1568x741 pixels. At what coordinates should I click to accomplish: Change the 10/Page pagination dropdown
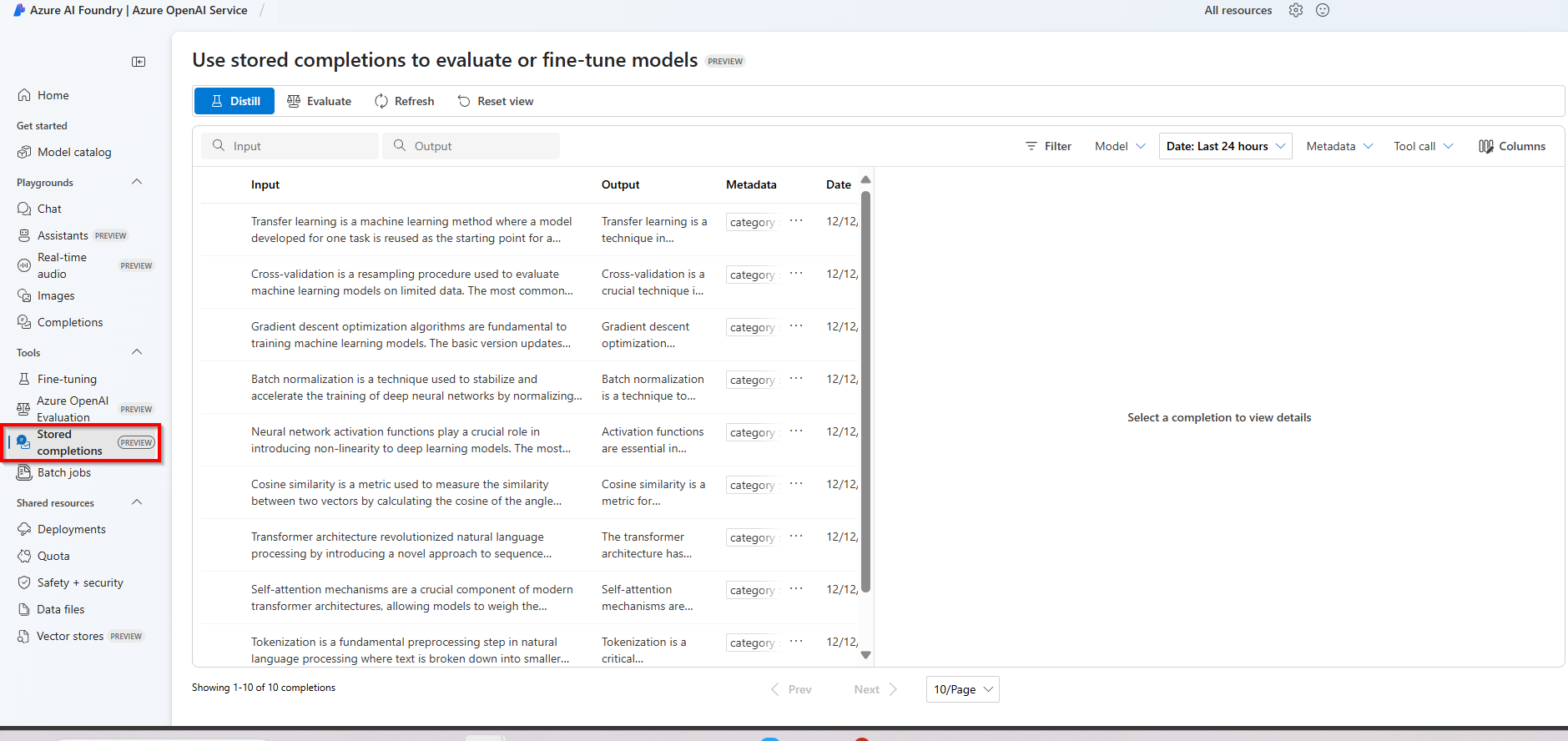[962, 689]
